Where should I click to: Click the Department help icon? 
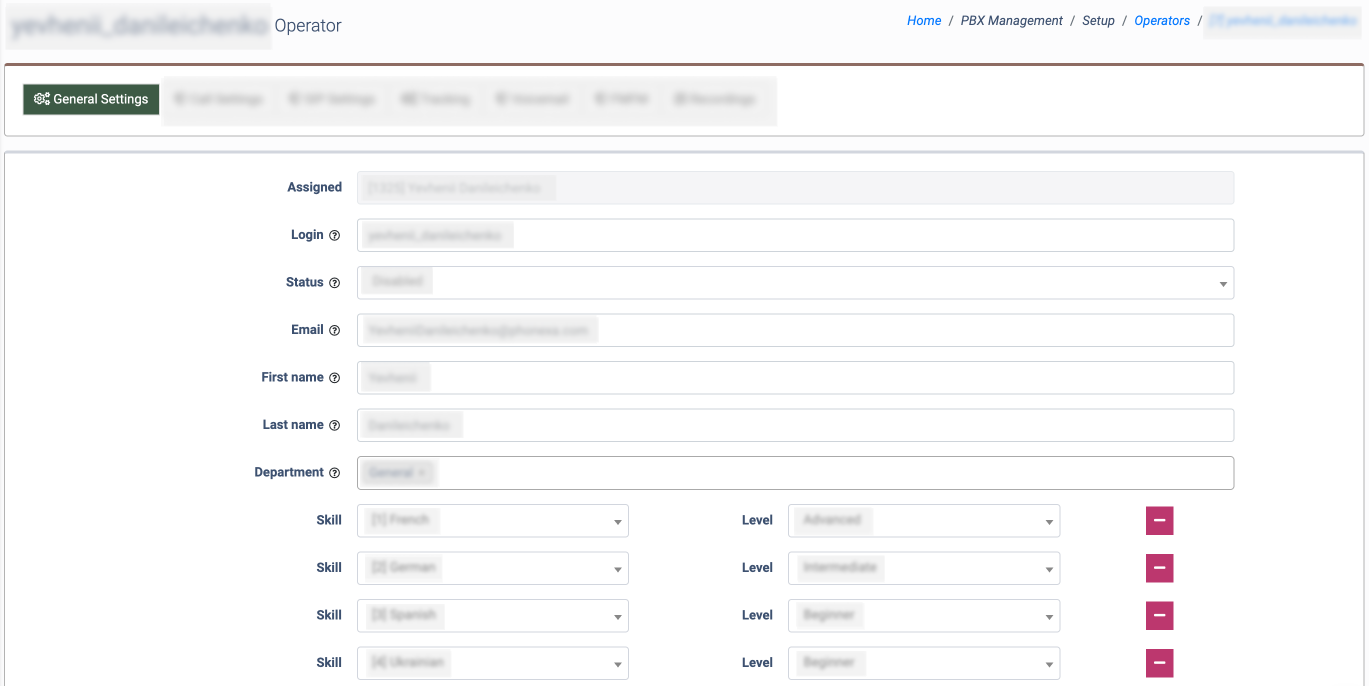[334, 473]
